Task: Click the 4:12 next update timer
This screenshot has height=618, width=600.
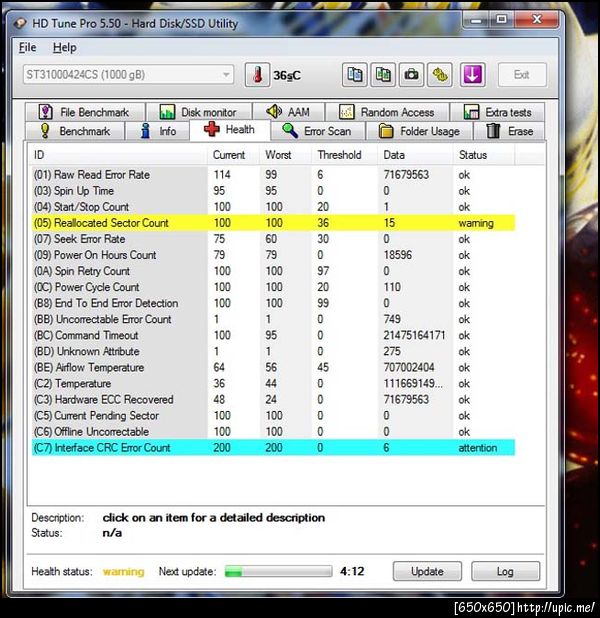Action: (x=352, y=571)
